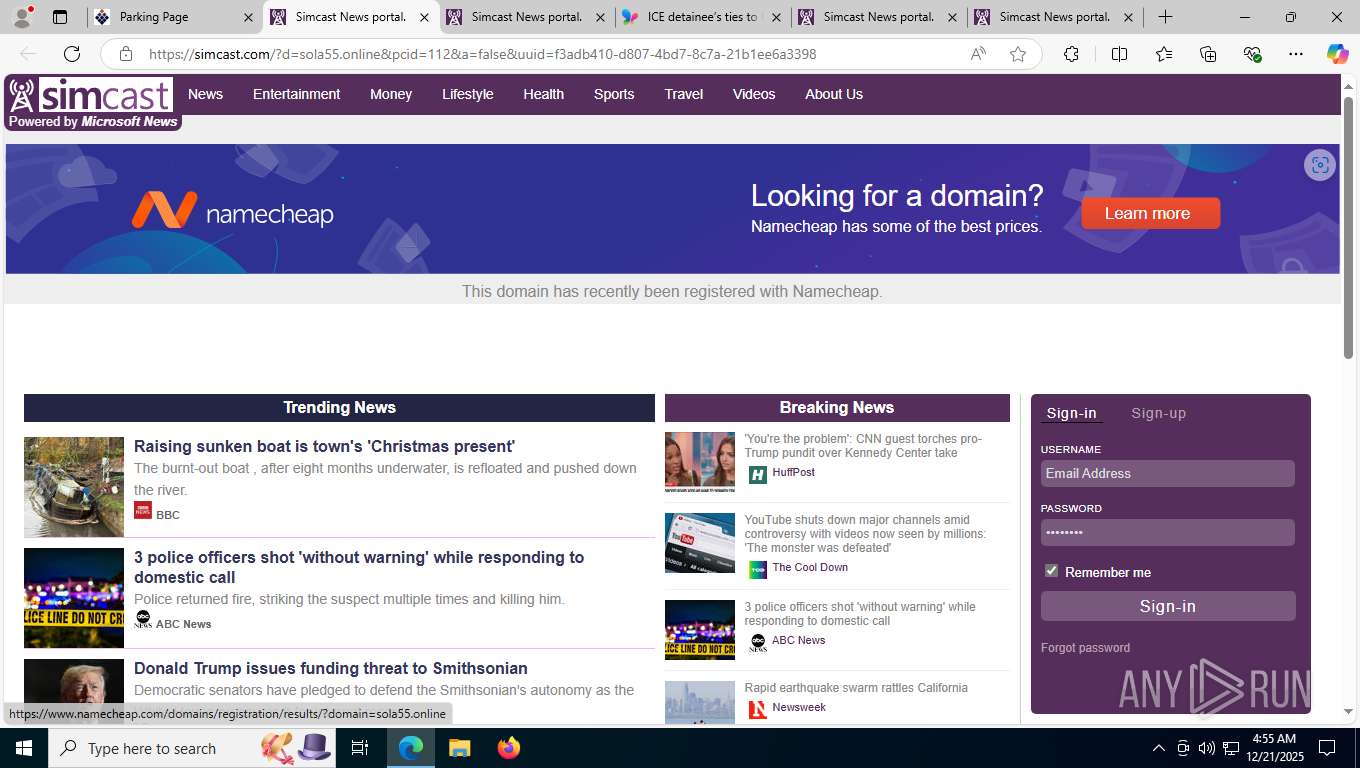Click the page vertical scrollbar thumb
This screenshot has width=1360, height=768.
pyautogui.click(x=1349, y=228)
